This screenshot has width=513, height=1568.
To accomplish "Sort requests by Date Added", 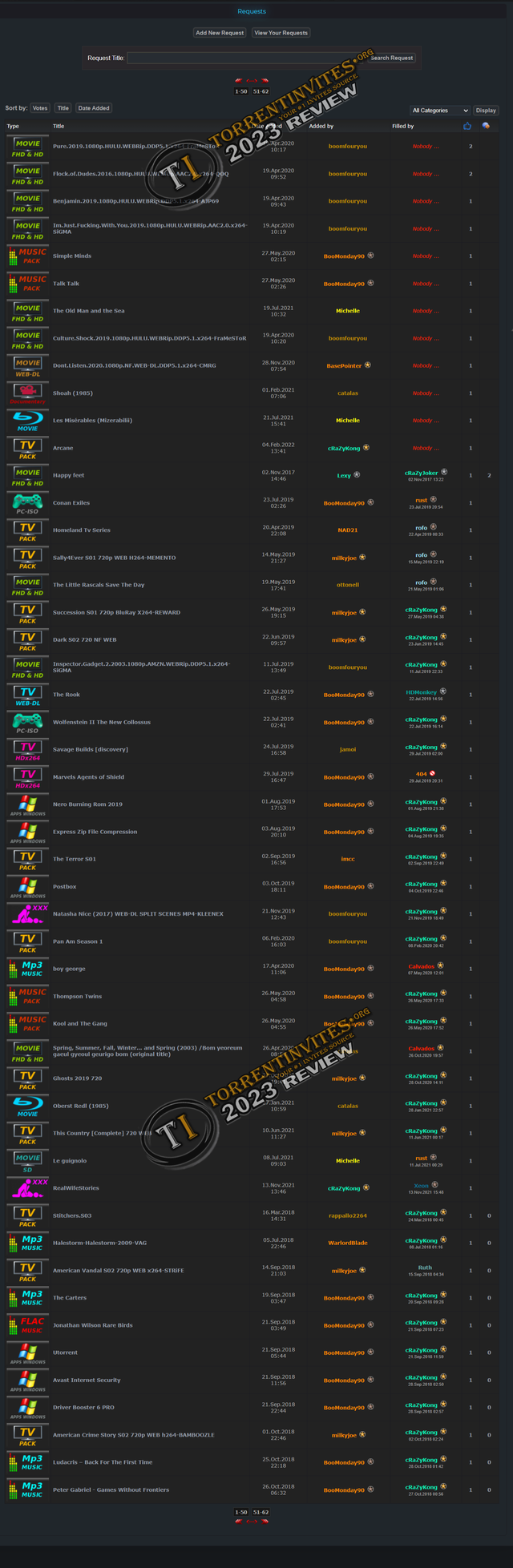I will pyautogui.click(x=94, y=108).
